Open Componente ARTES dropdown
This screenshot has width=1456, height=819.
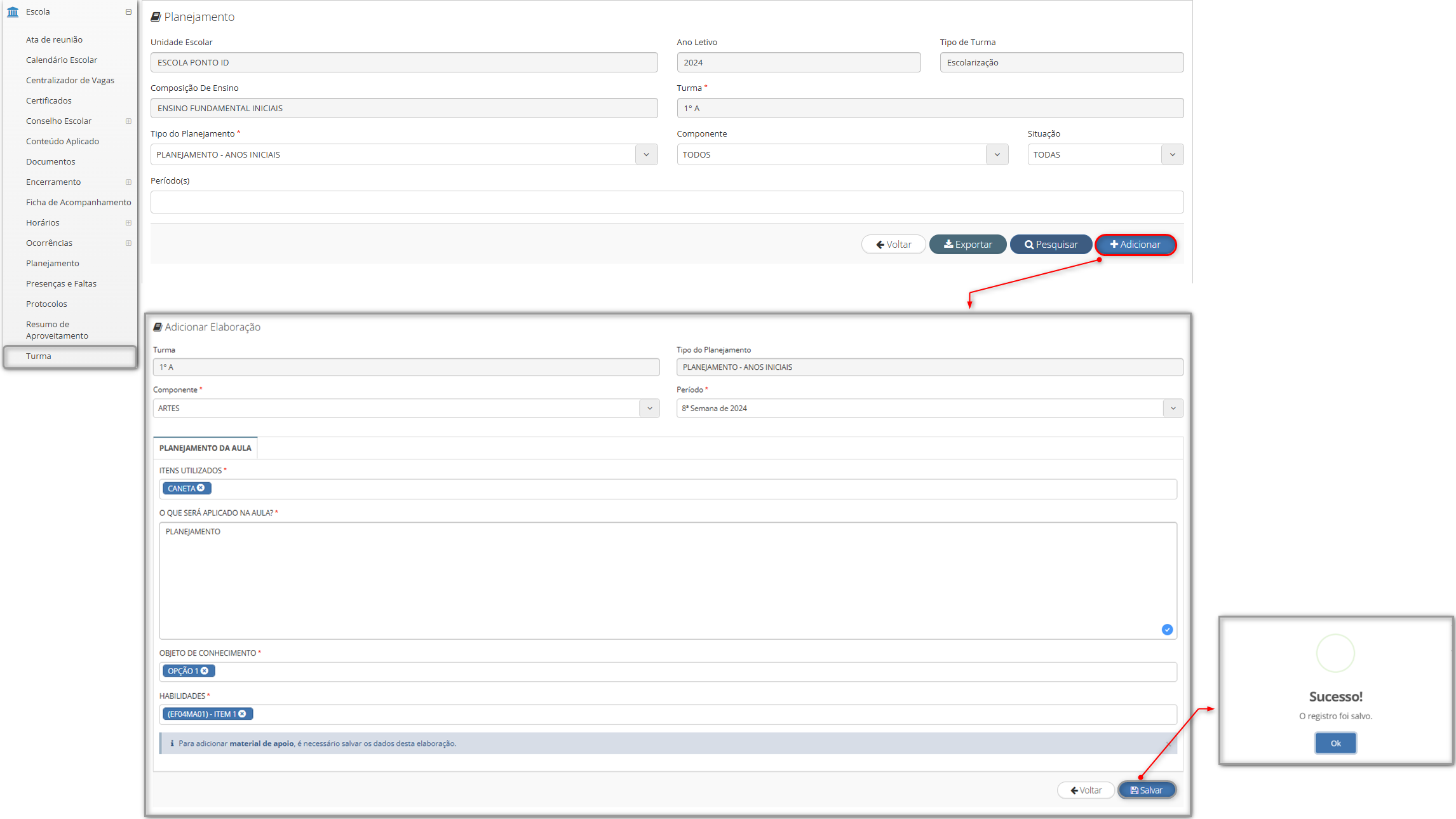tap(406, 409)
